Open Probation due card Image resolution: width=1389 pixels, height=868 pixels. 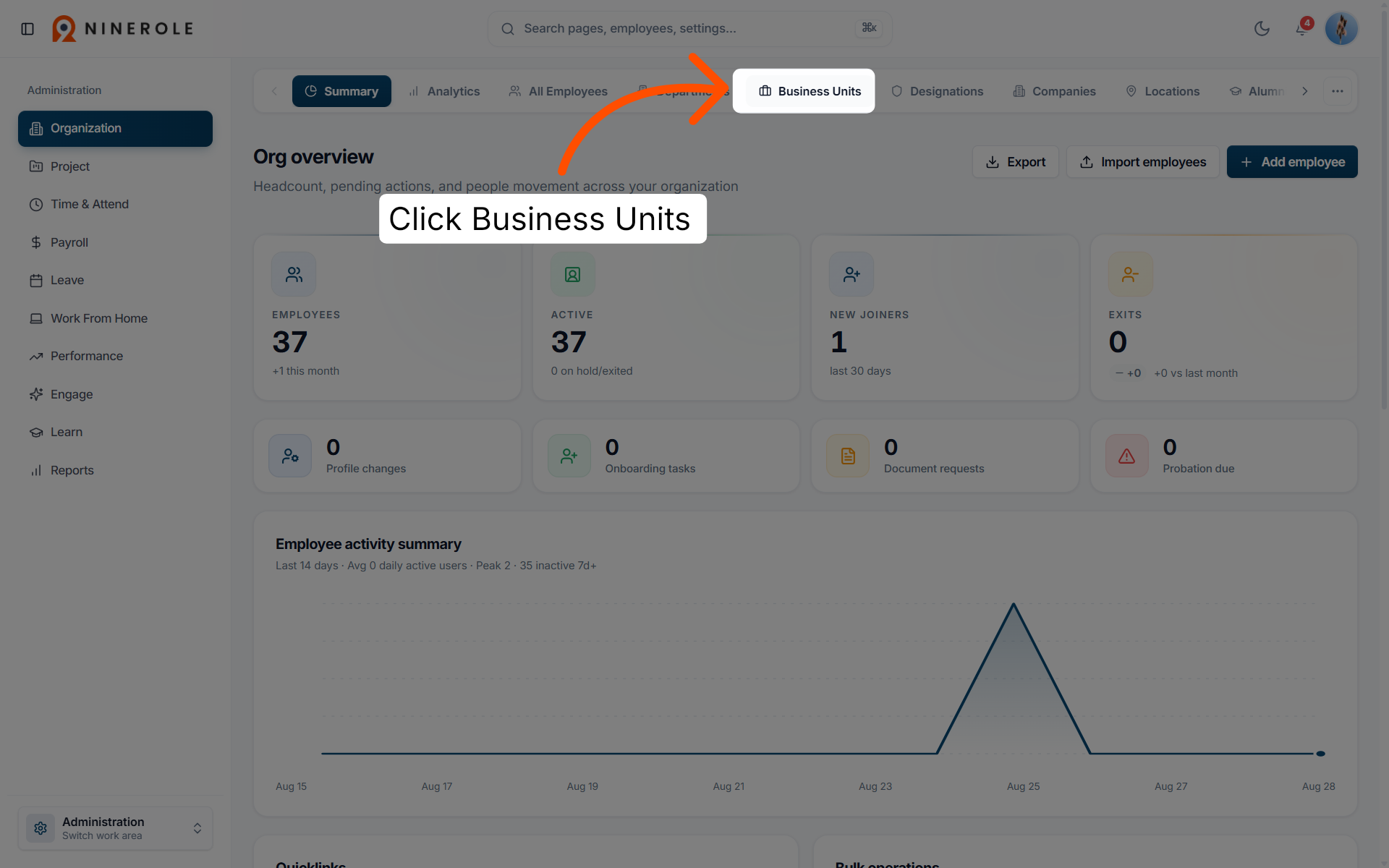click(1224, 456)
